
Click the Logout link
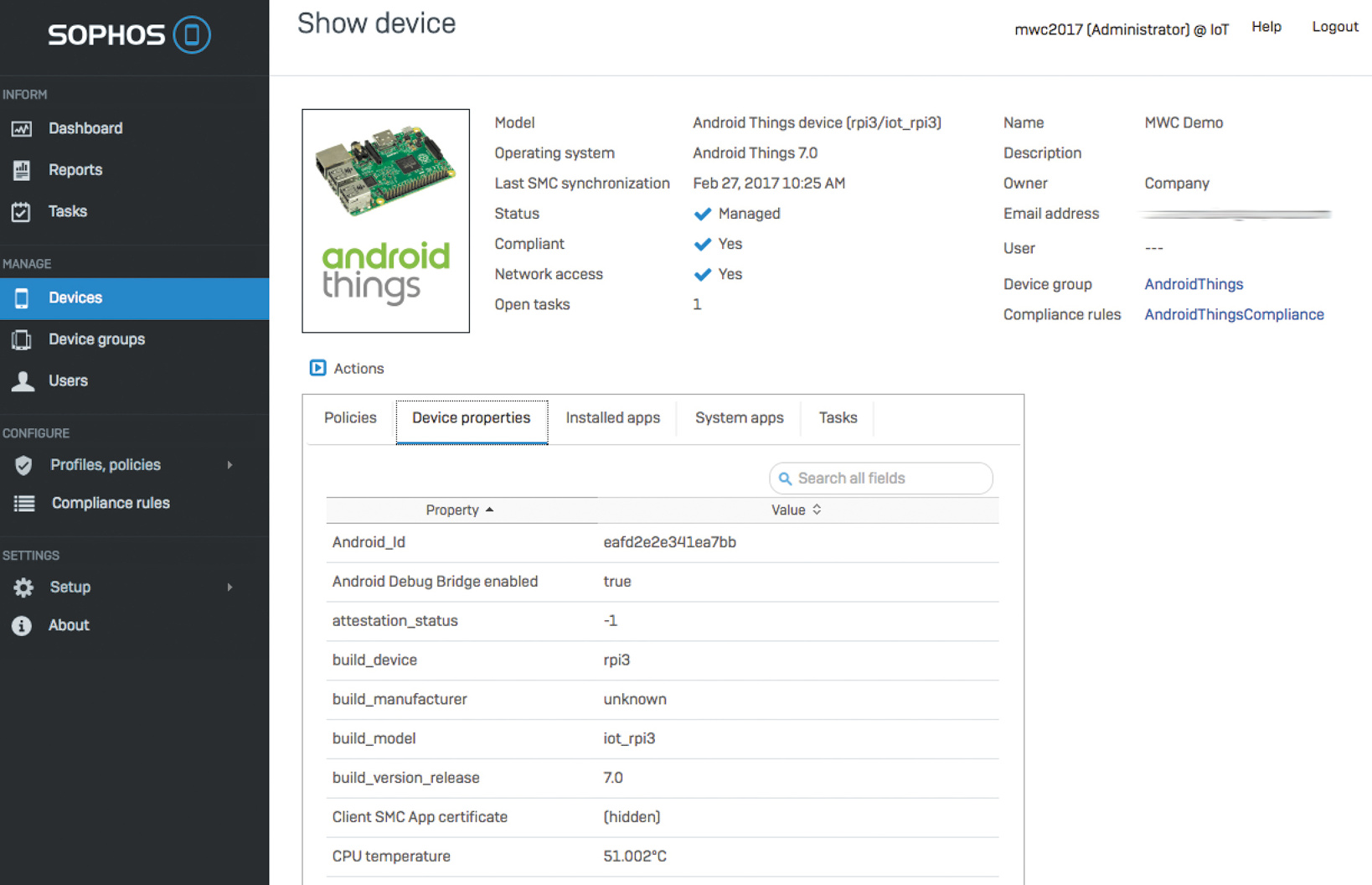coord(1335,27)
